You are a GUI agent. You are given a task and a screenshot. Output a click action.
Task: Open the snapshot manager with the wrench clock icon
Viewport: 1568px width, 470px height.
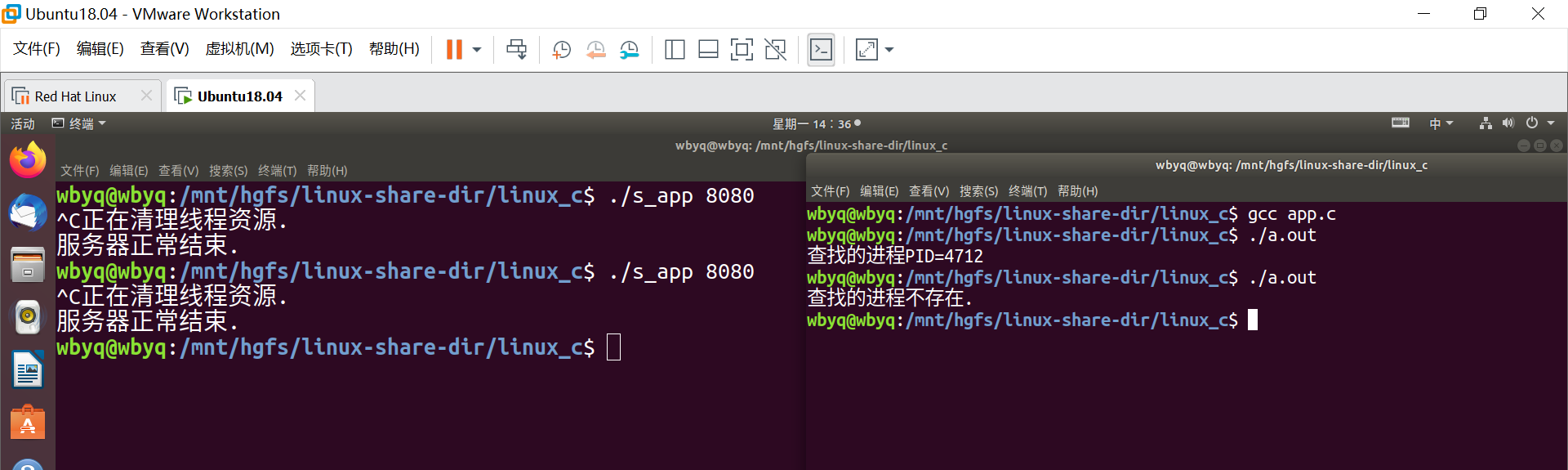(629, 50)
